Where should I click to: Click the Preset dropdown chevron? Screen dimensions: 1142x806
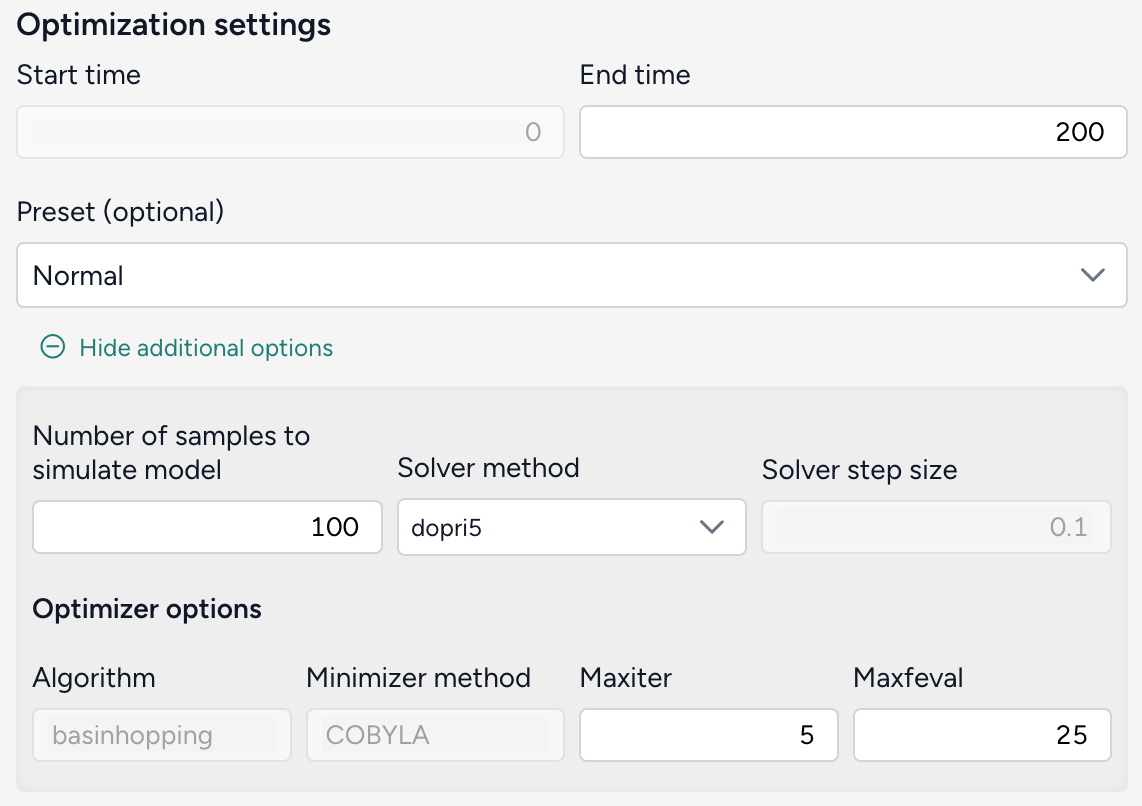pos(1093,274)
